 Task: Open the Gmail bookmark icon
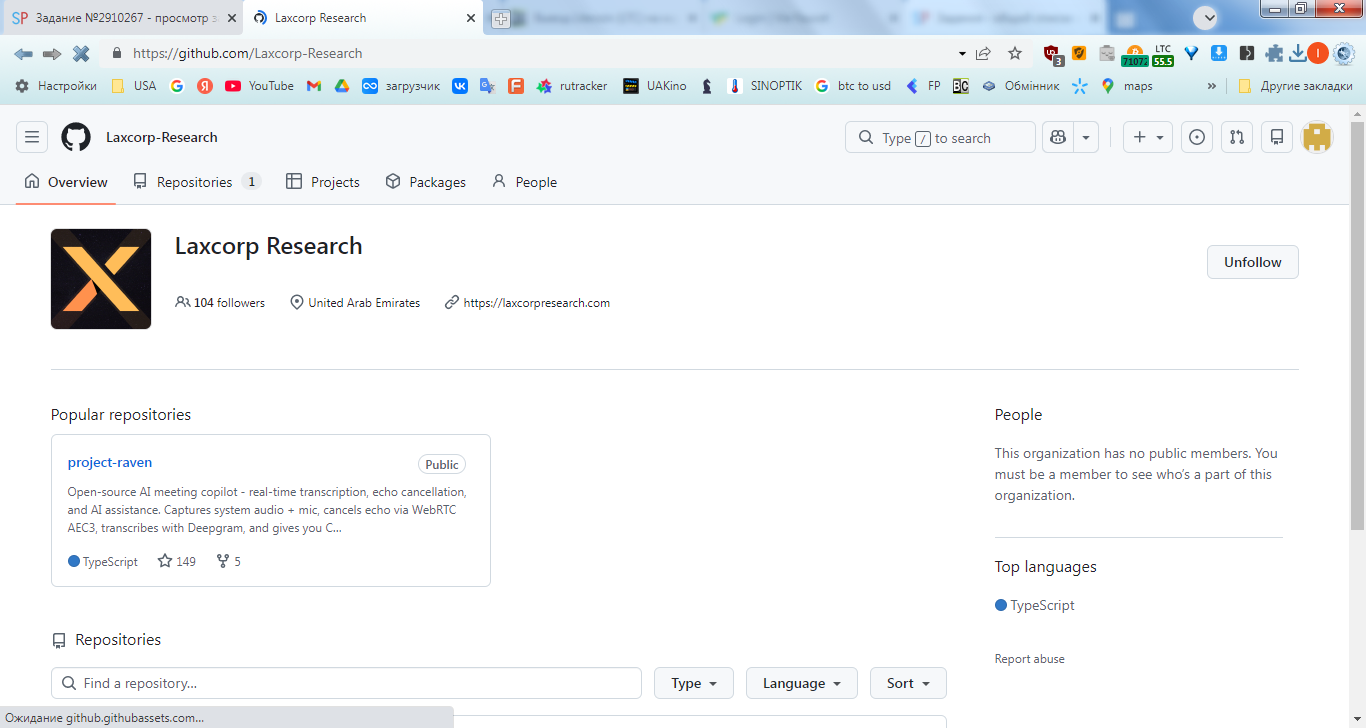tap(314, 86)
